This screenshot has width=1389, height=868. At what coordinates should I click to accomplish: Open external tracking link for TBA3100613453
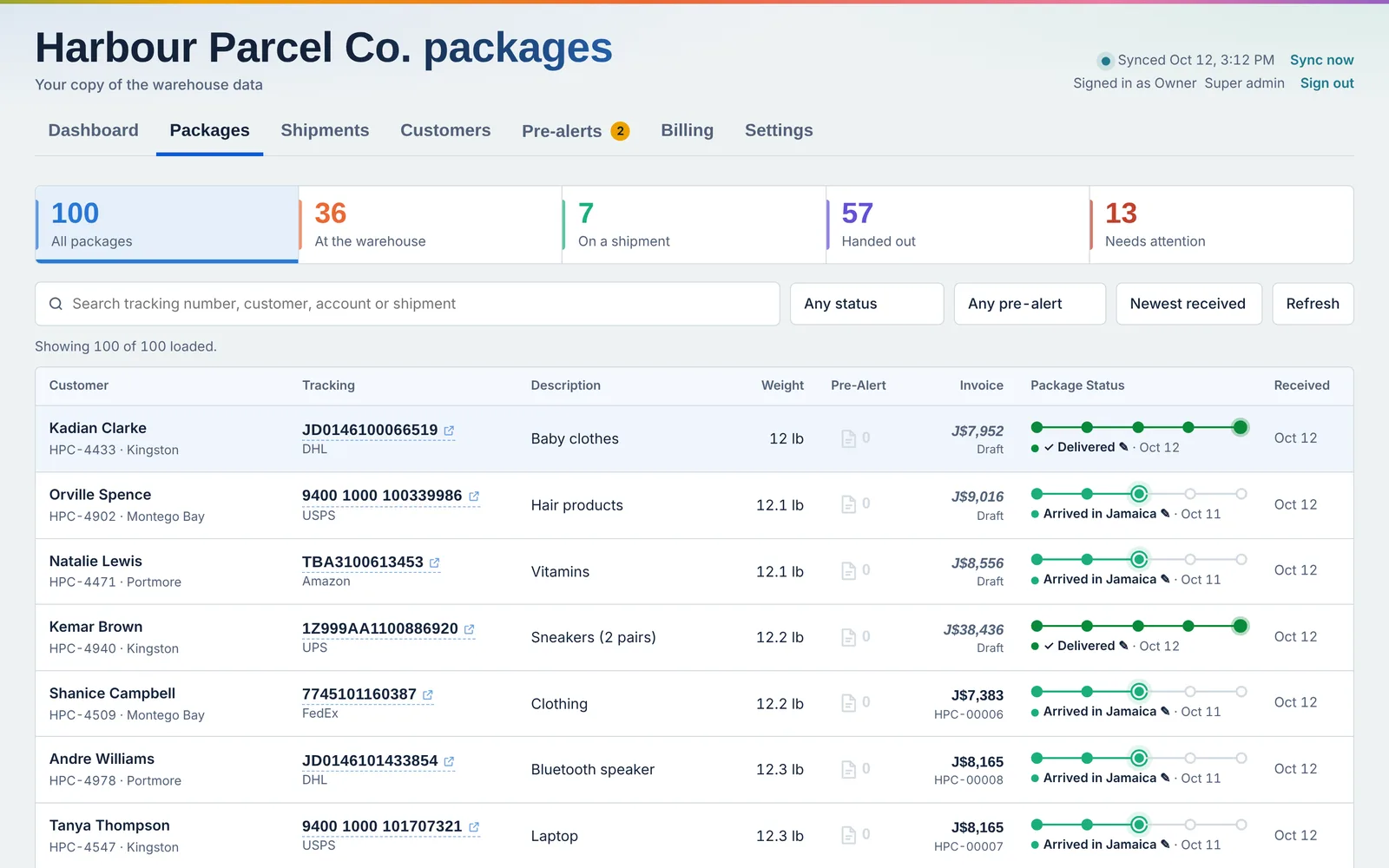tap(435, 563)
